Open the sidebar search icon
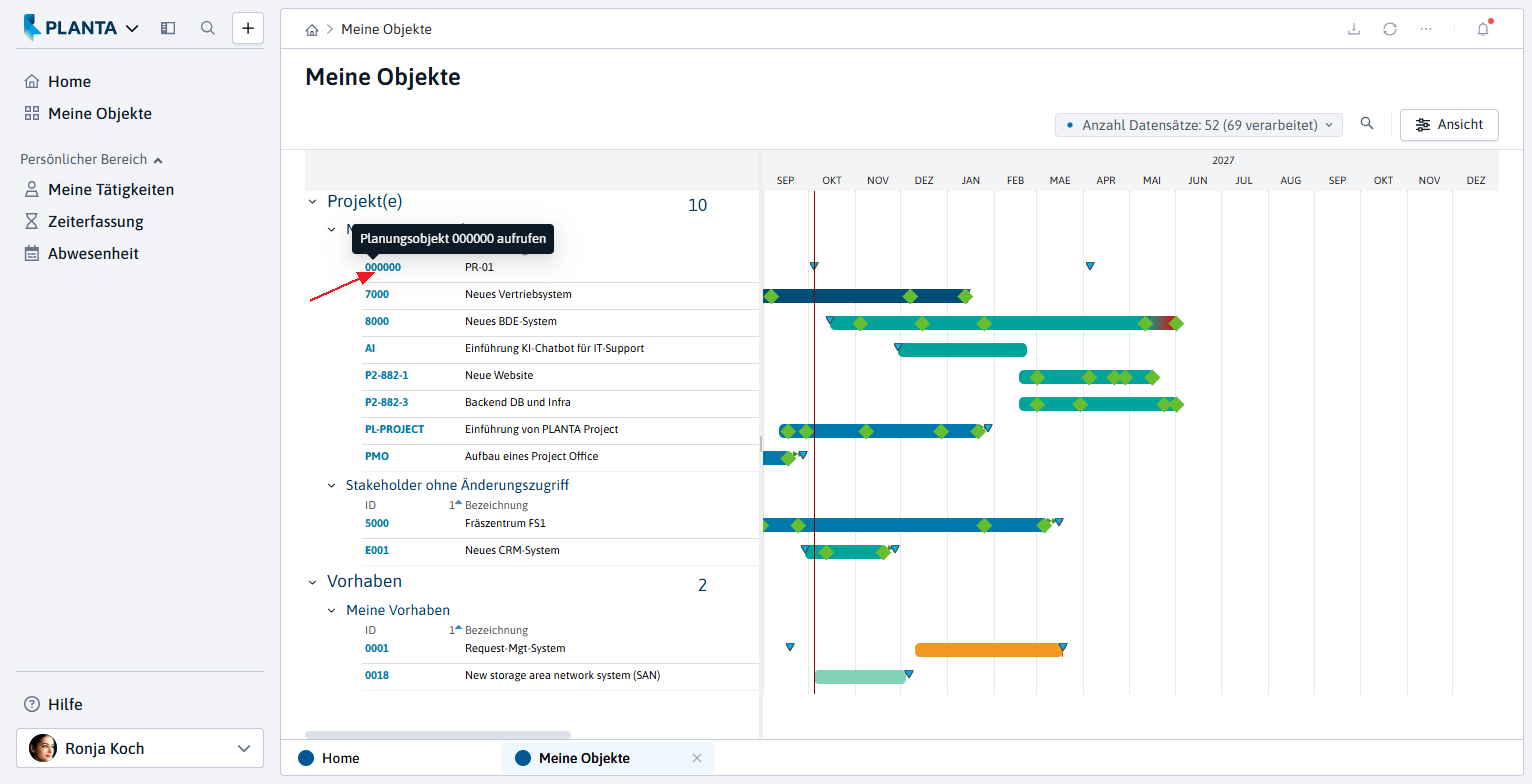 208,28
